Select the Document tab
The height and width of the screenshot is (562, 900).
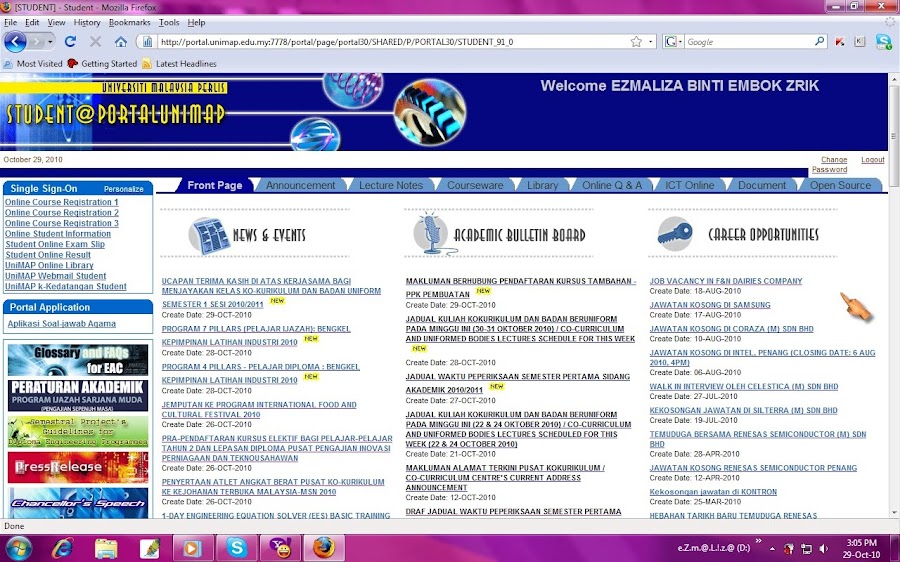coord(762,185)
